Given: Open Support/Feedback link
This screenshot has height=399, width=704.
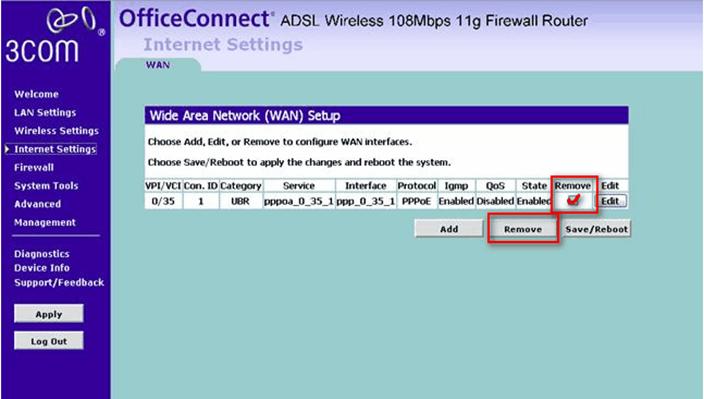Looking at the screenshot, I should pyautogui.click(x=59, y=283).
